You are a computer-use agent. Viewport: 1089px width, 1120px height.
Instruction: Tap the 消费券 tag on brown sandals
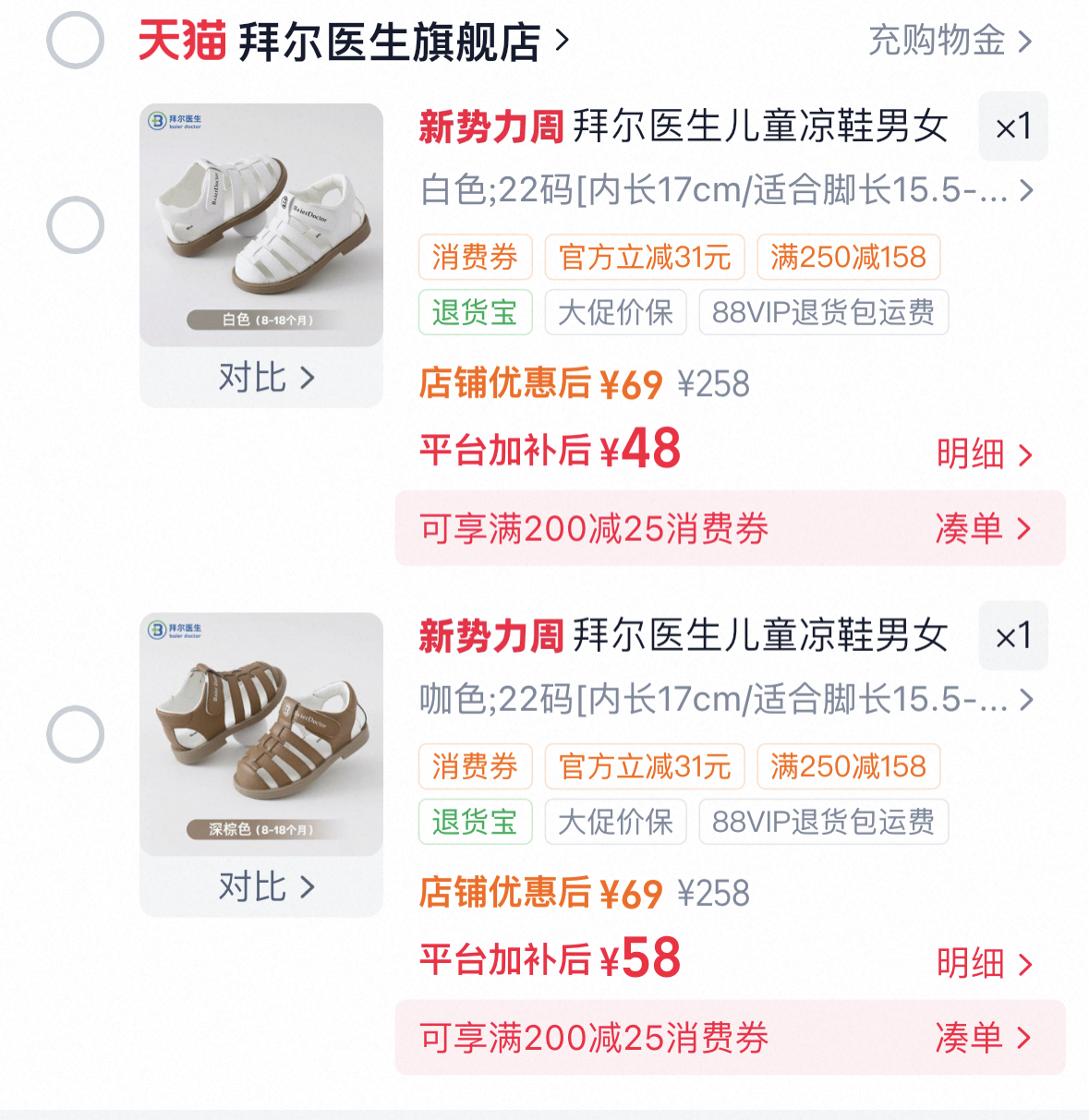(475, 766)
